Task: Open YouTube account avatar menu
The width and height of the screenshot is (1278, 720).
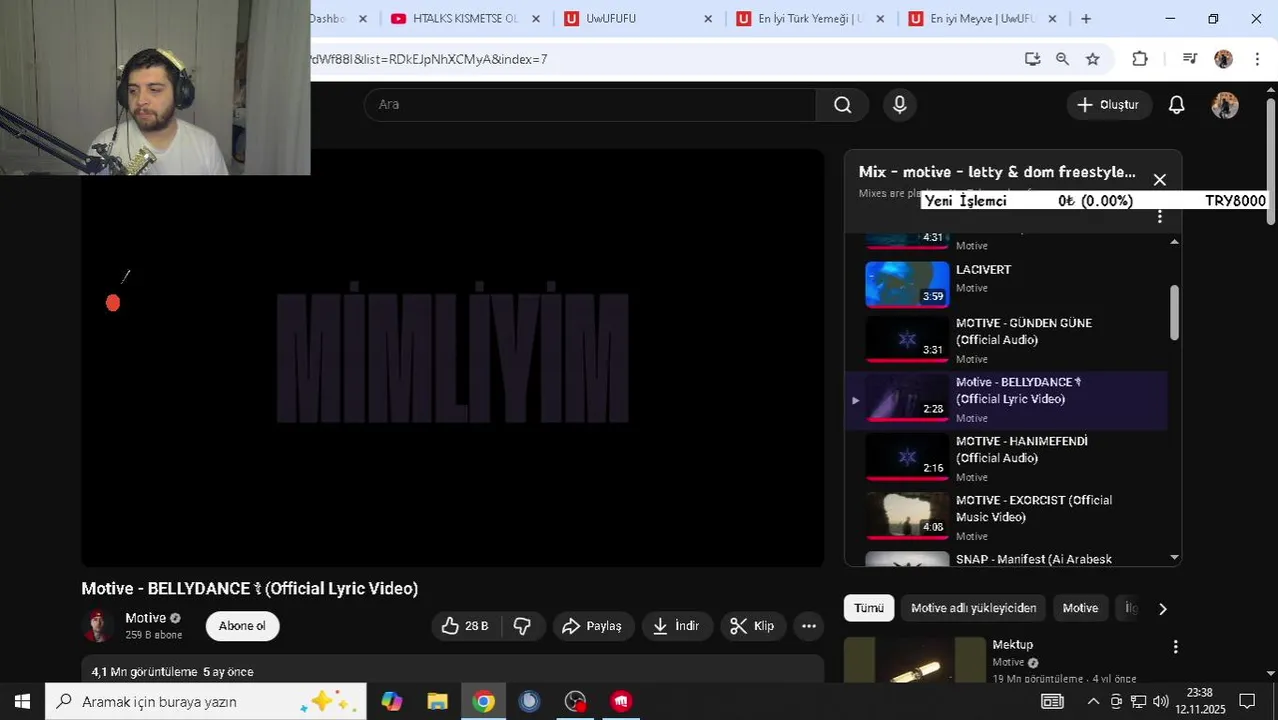Action: point(1225,105)
